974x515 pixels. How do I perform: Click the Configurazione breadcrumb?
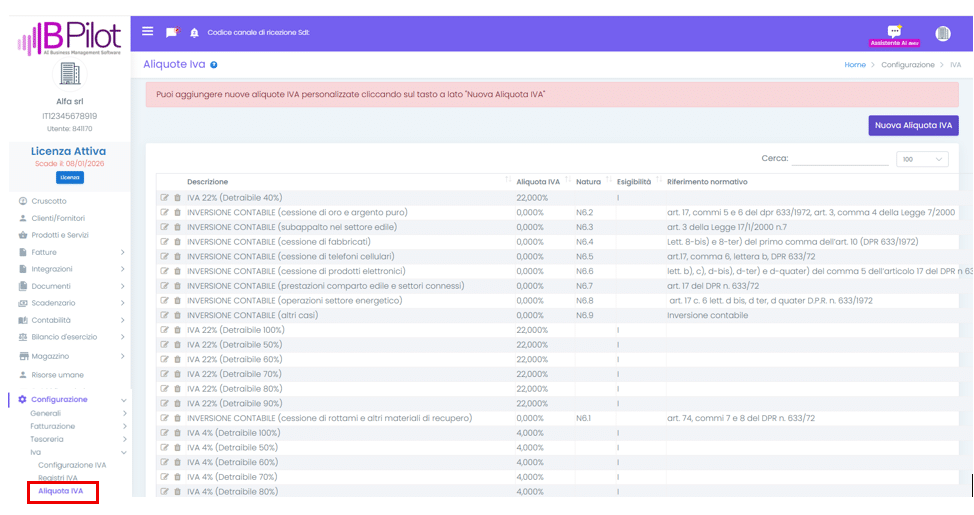[x=908, y=65]
